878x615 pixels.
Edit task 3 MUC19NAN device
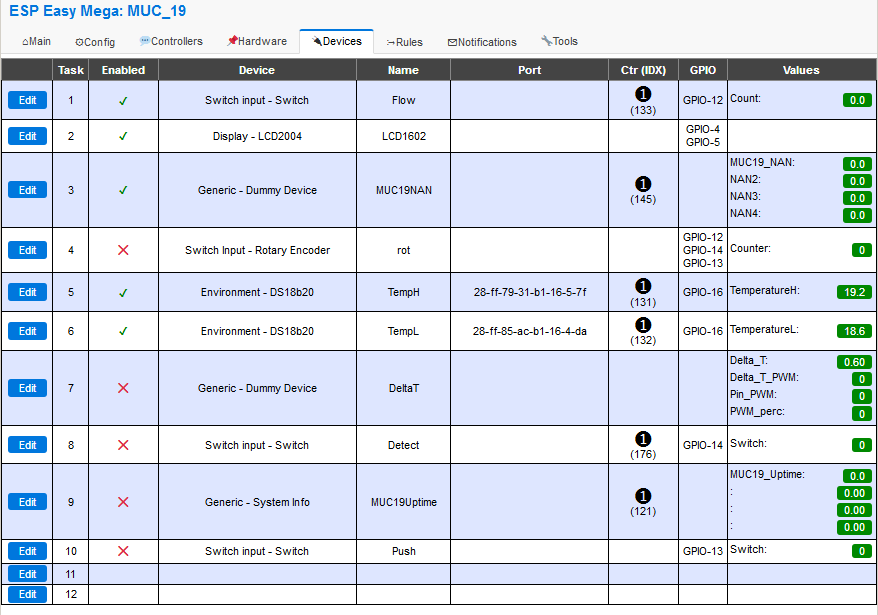(27, 190)
